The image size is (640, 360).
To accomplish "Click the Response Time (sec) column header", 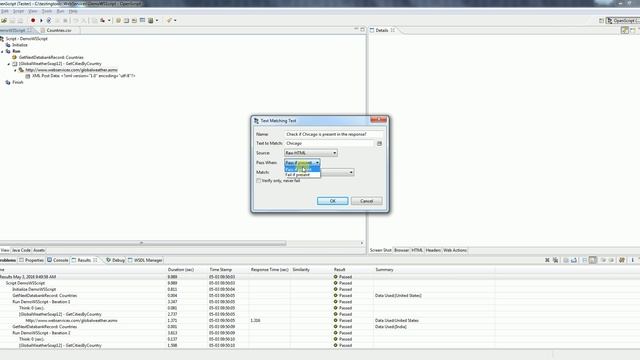I will [x=269, y=270].
